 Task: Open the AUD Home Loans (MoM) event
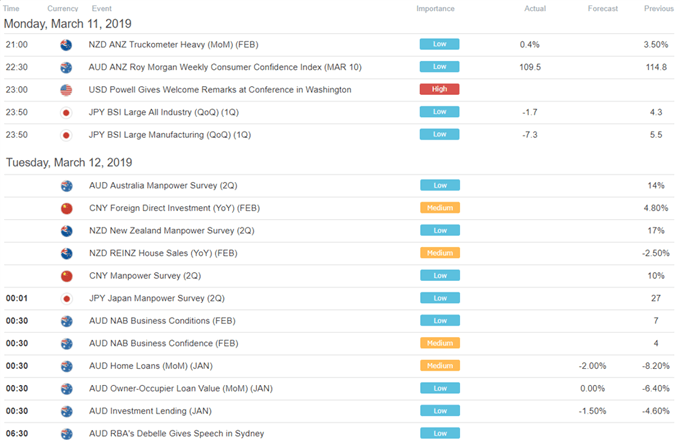(151, 366)
